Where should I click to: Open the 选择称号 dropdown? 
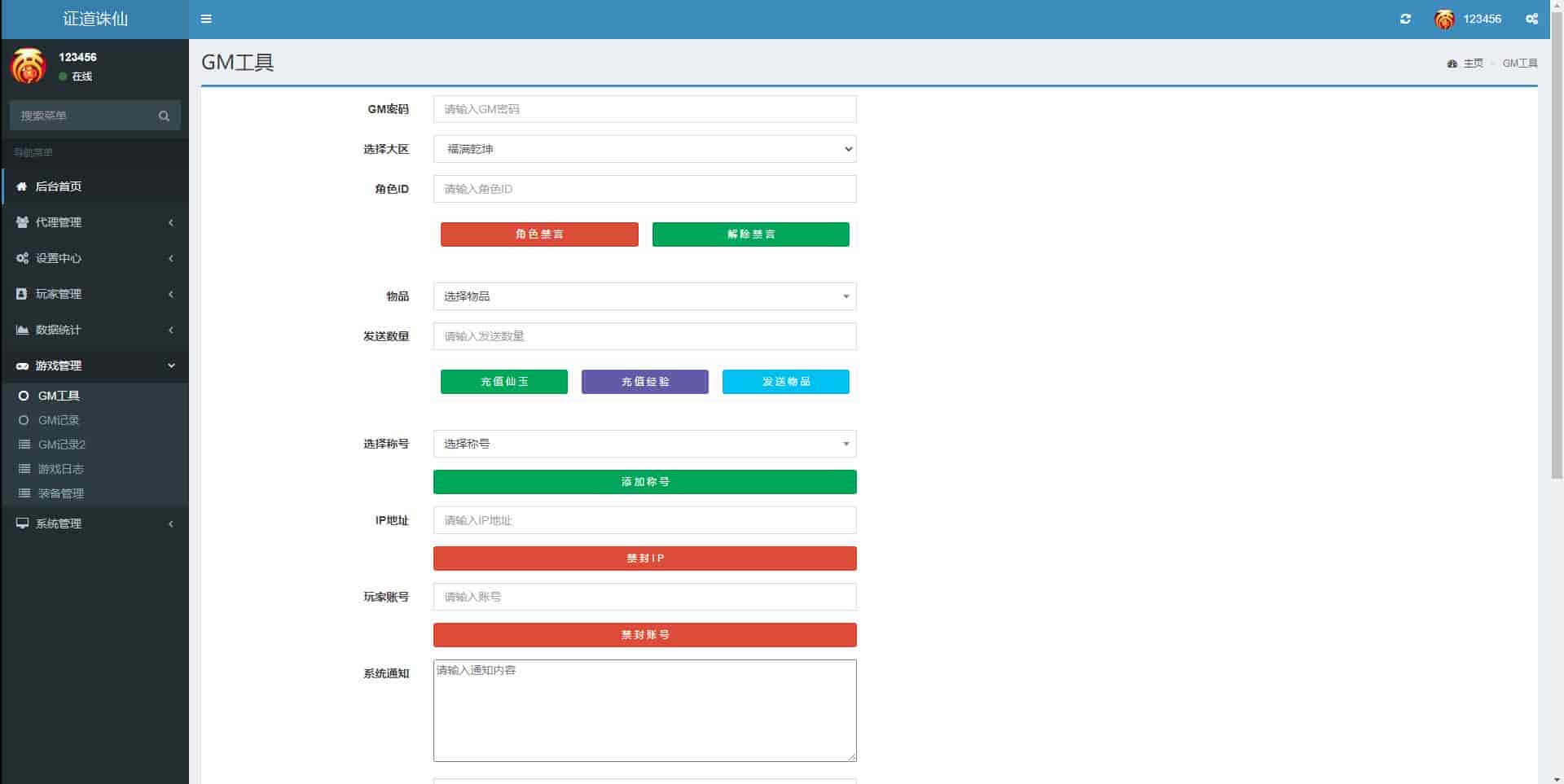644,444
